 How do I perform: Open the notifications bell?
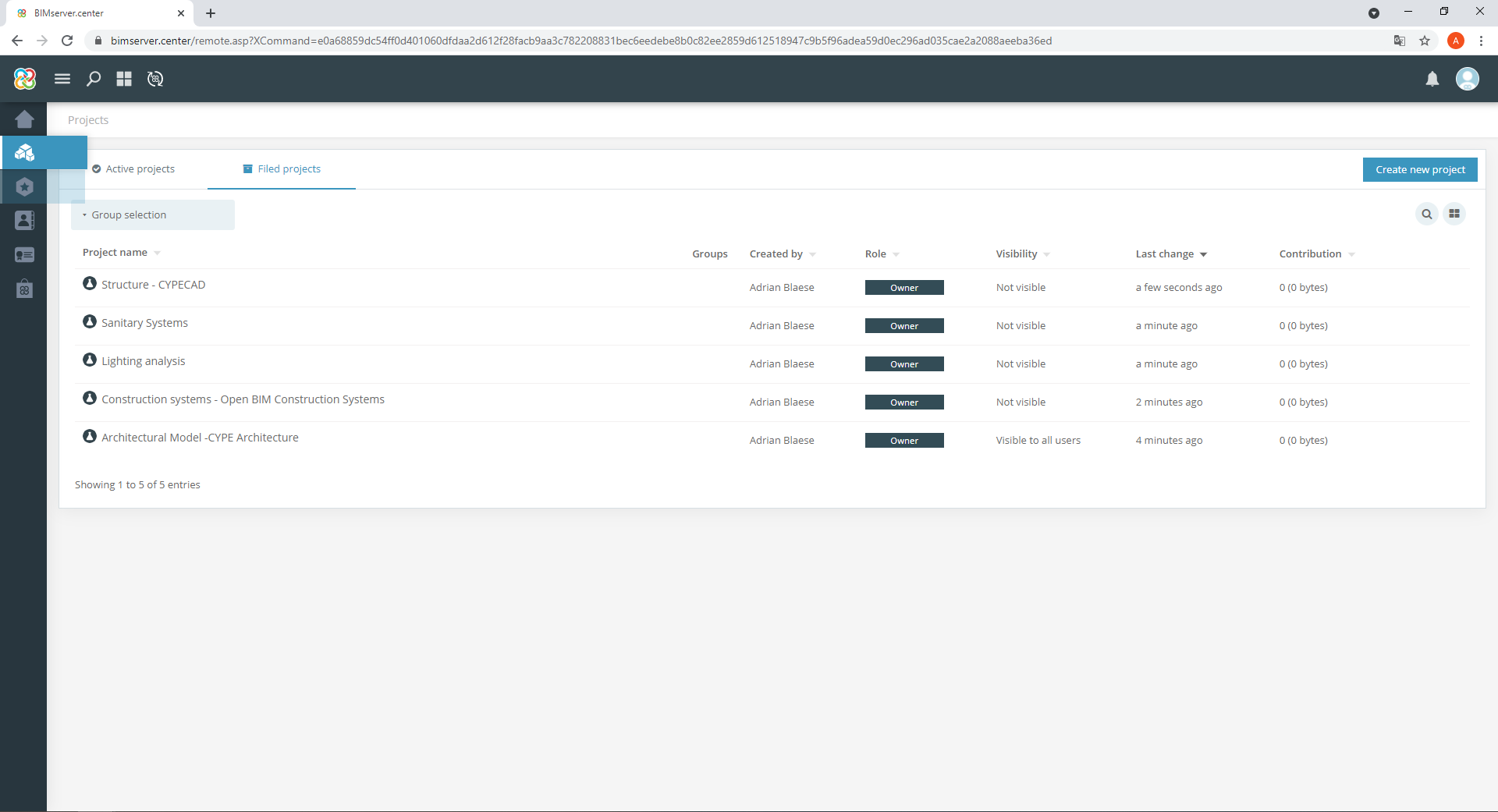[1432, 79]
